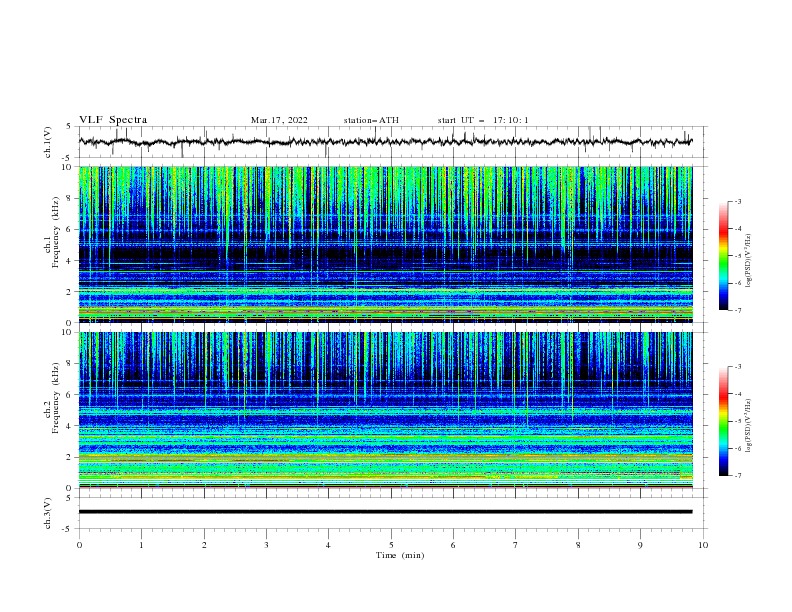Select the "ch.2 Frequency (kHz)" axis label
This screenshot has height=612, width=792.
pos(52,398)
